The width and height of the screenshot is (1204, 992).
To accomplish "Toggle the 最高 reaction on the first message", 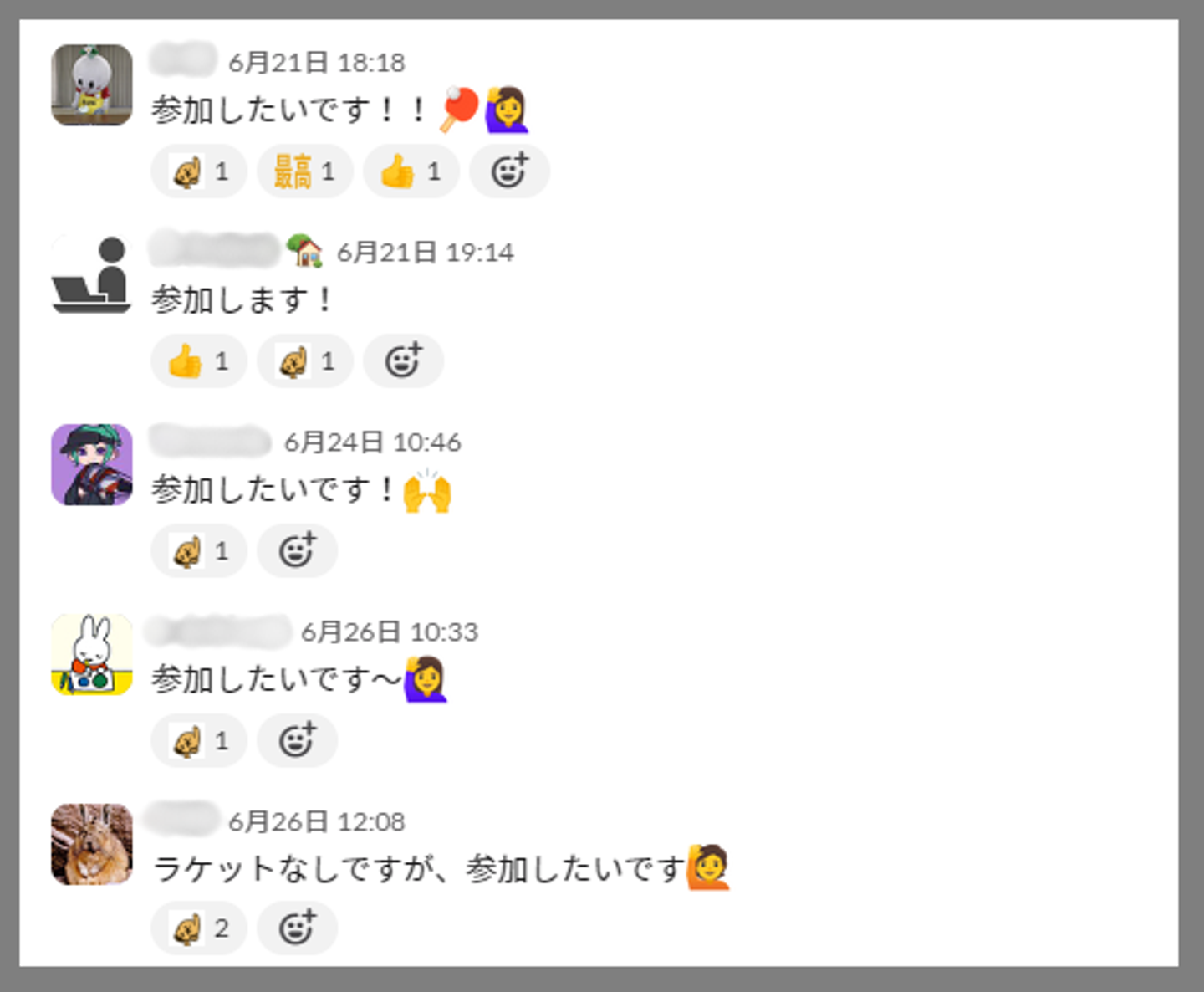I will (305, 171).
